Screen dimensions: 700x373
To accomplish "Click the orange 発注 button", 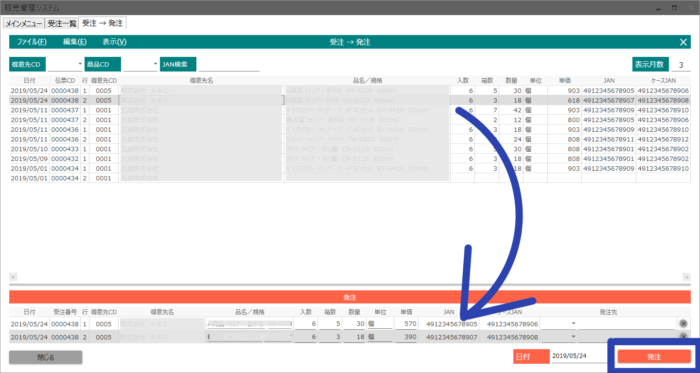I will coord(654,357).
